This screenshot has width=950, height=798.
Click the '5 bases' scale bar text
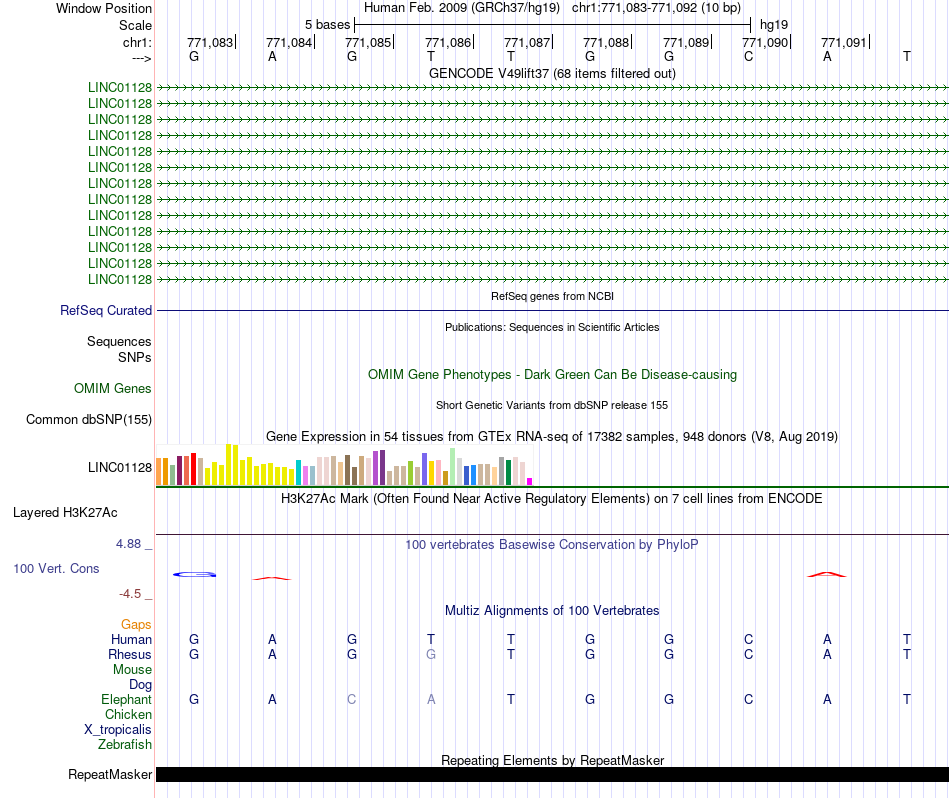[x=327, y=25]
